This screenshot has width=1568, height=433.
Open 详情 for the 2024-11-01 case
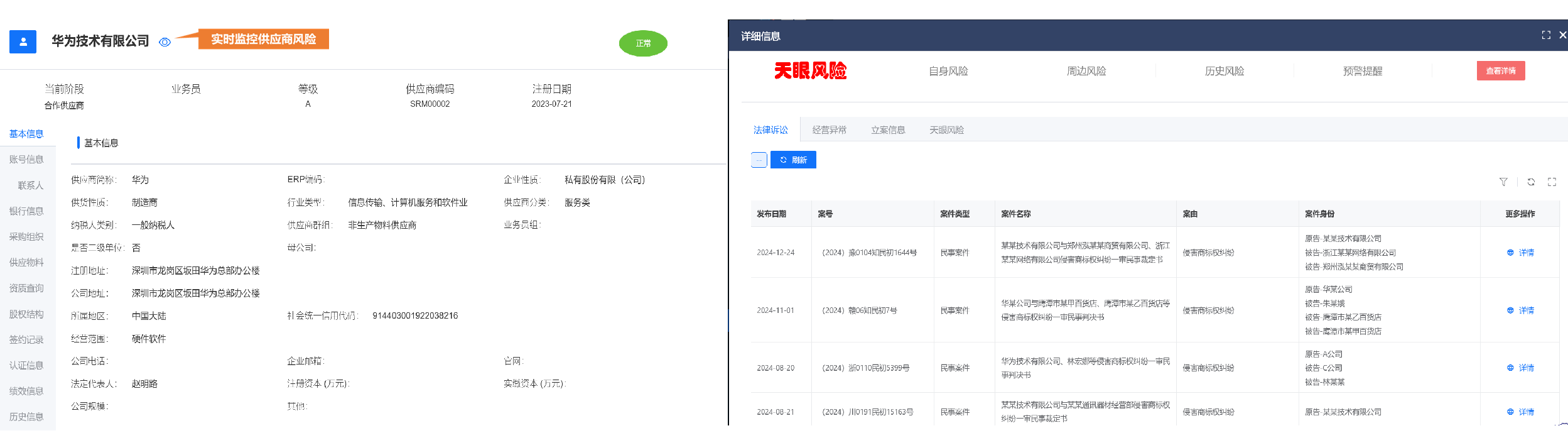pos(1520,310)
